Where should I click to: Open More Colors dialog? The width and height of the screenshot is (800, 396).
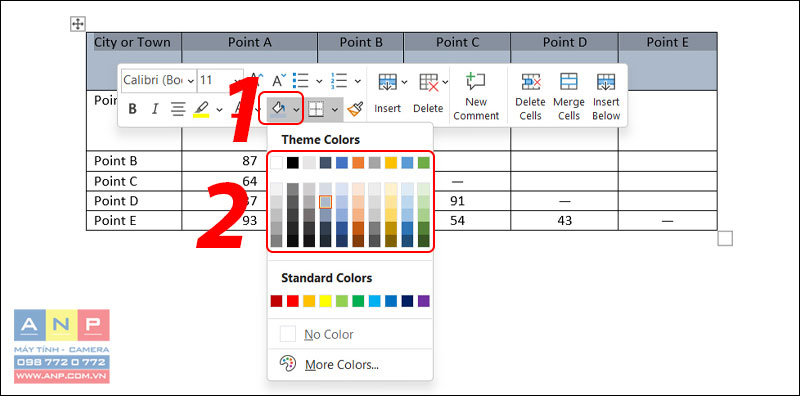pos(342,365)
